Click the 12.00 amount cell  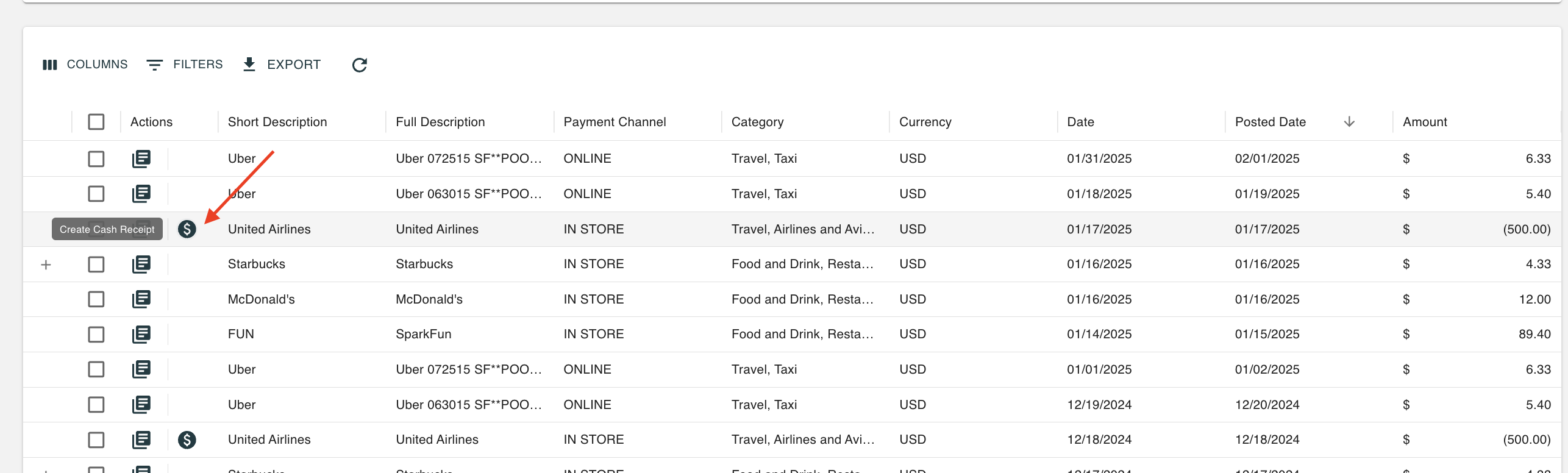click(x=1534, y=299)
